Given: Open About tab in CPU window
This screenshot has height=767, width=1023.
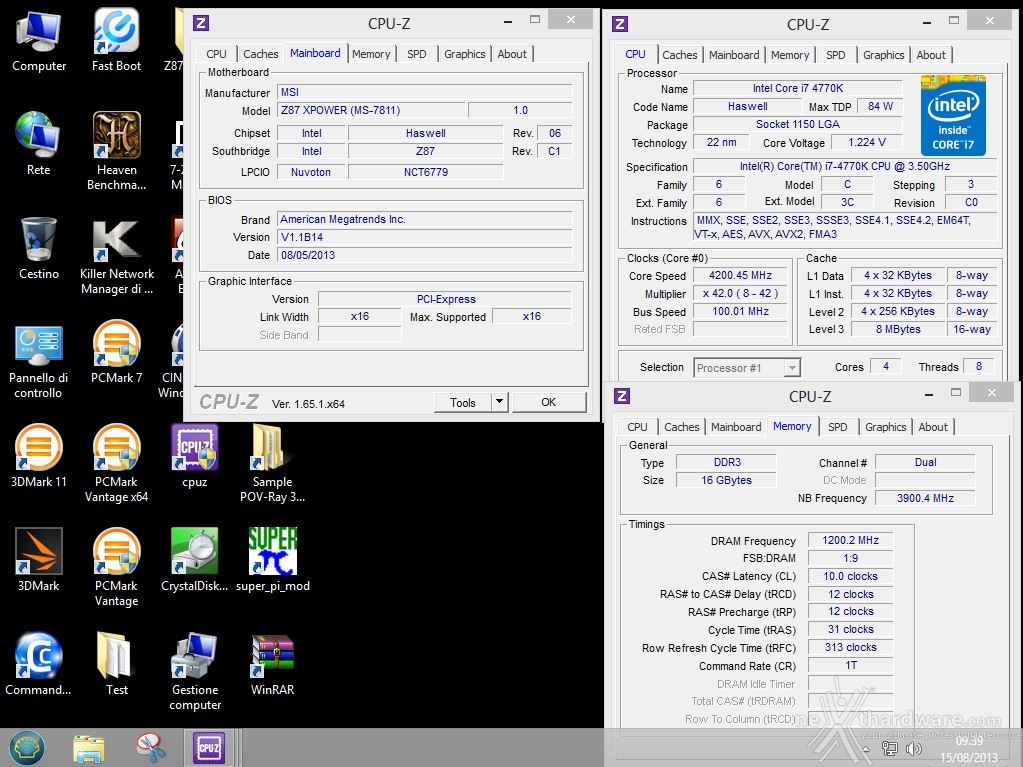Looking at the screenshot, I should tap(931, 55).
